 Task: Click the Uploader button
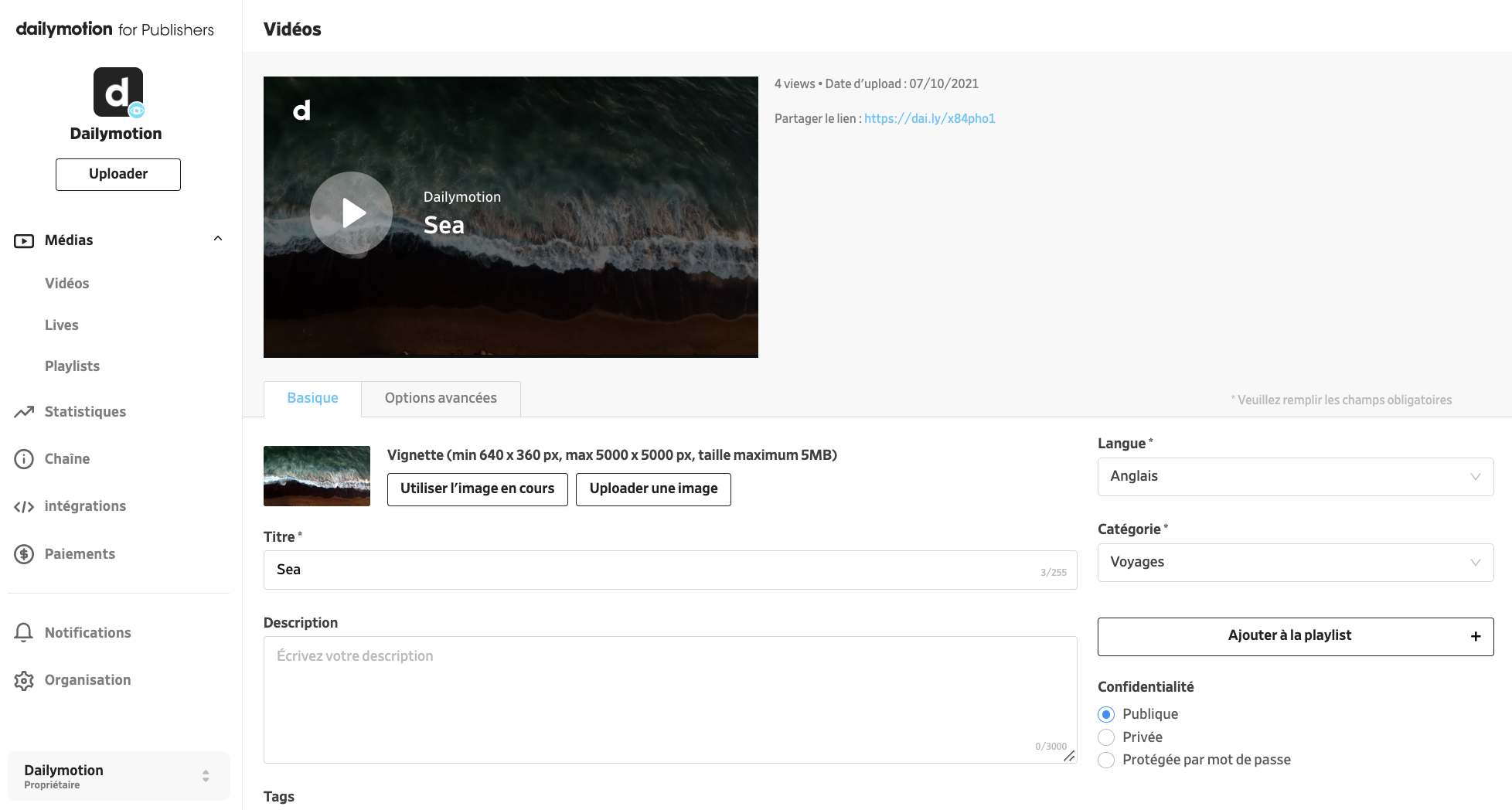(x=118, y=175)
